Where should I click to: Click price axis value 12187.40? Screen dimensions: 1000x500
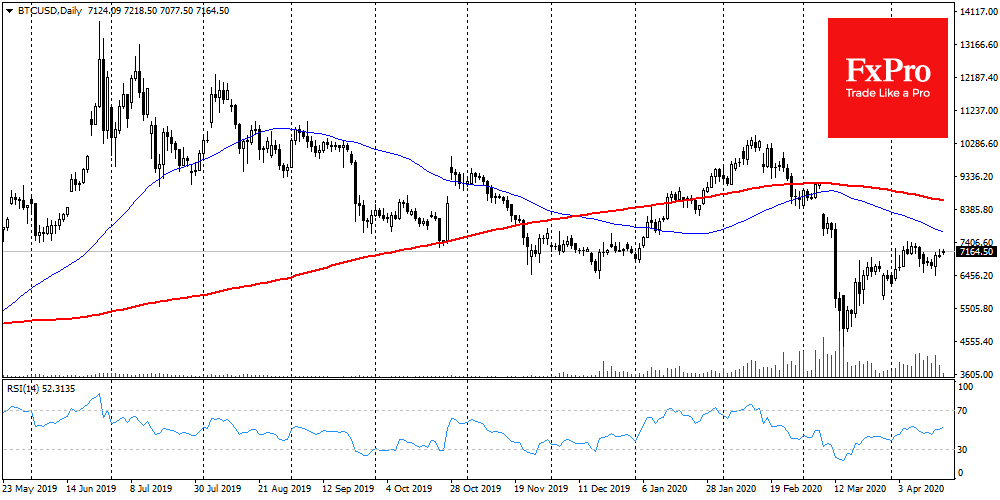[x=980, y=78]
